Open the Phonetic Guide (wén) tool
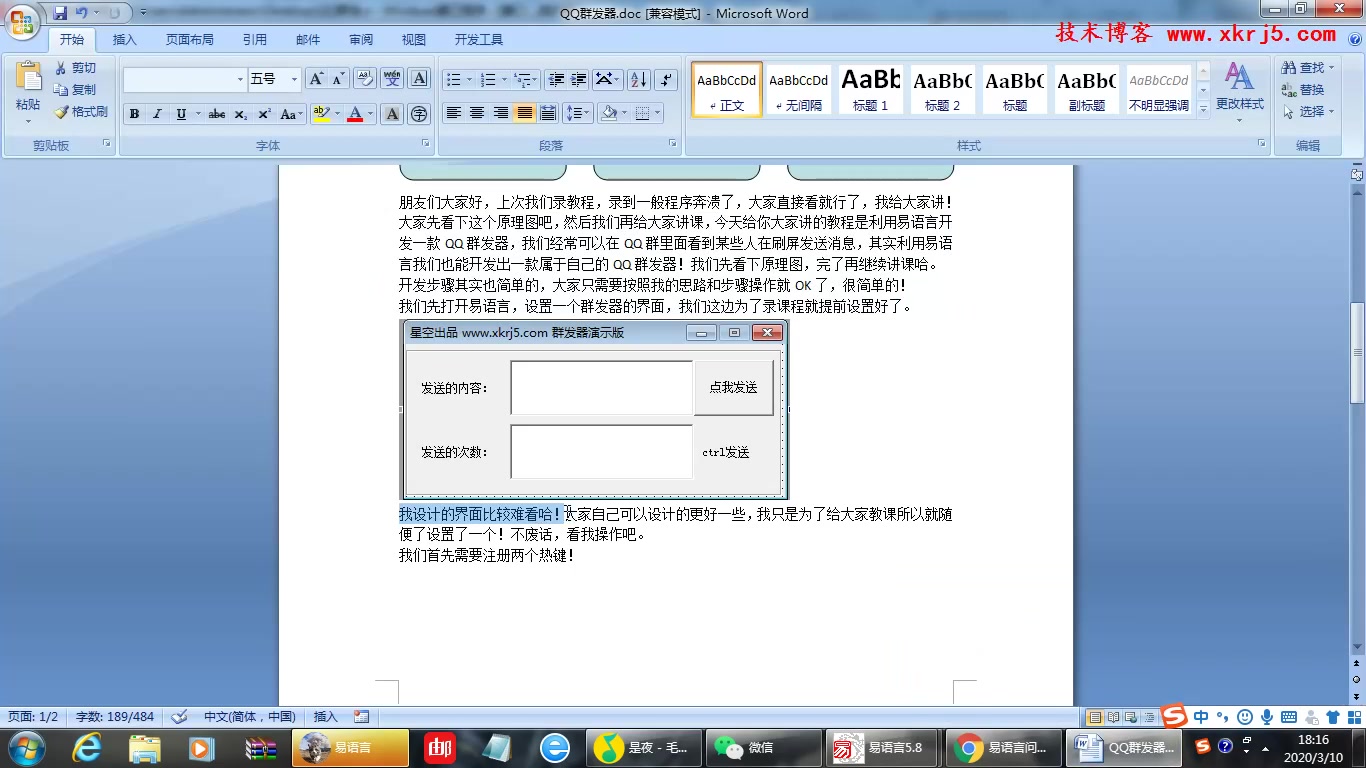 (392, 79)
